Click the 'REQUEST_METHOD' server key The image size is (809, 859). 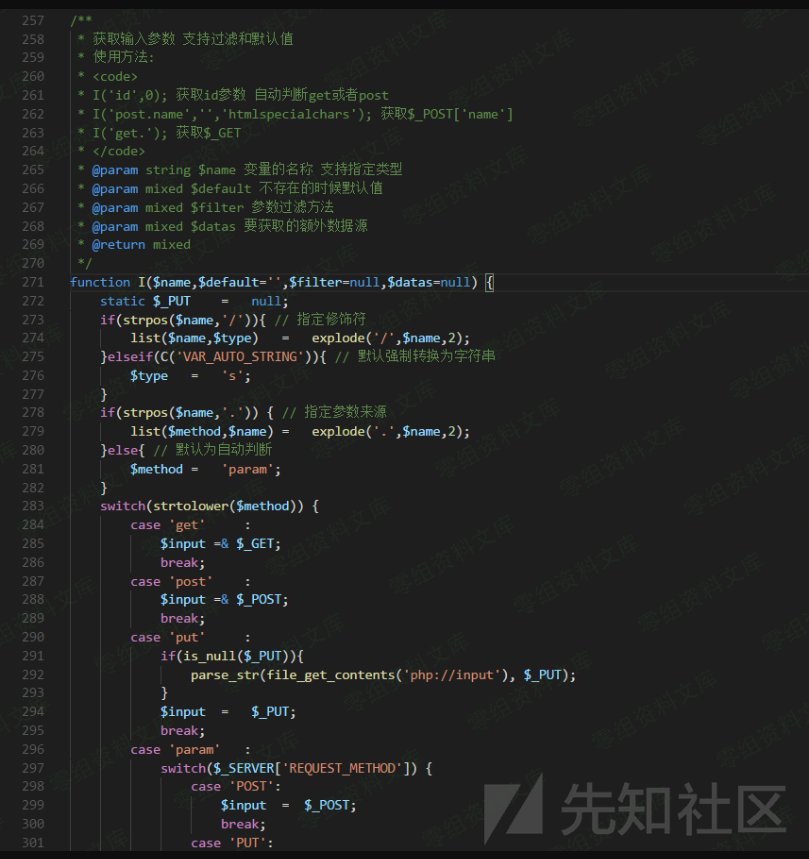pyautogui.click(x=342, y=769)
